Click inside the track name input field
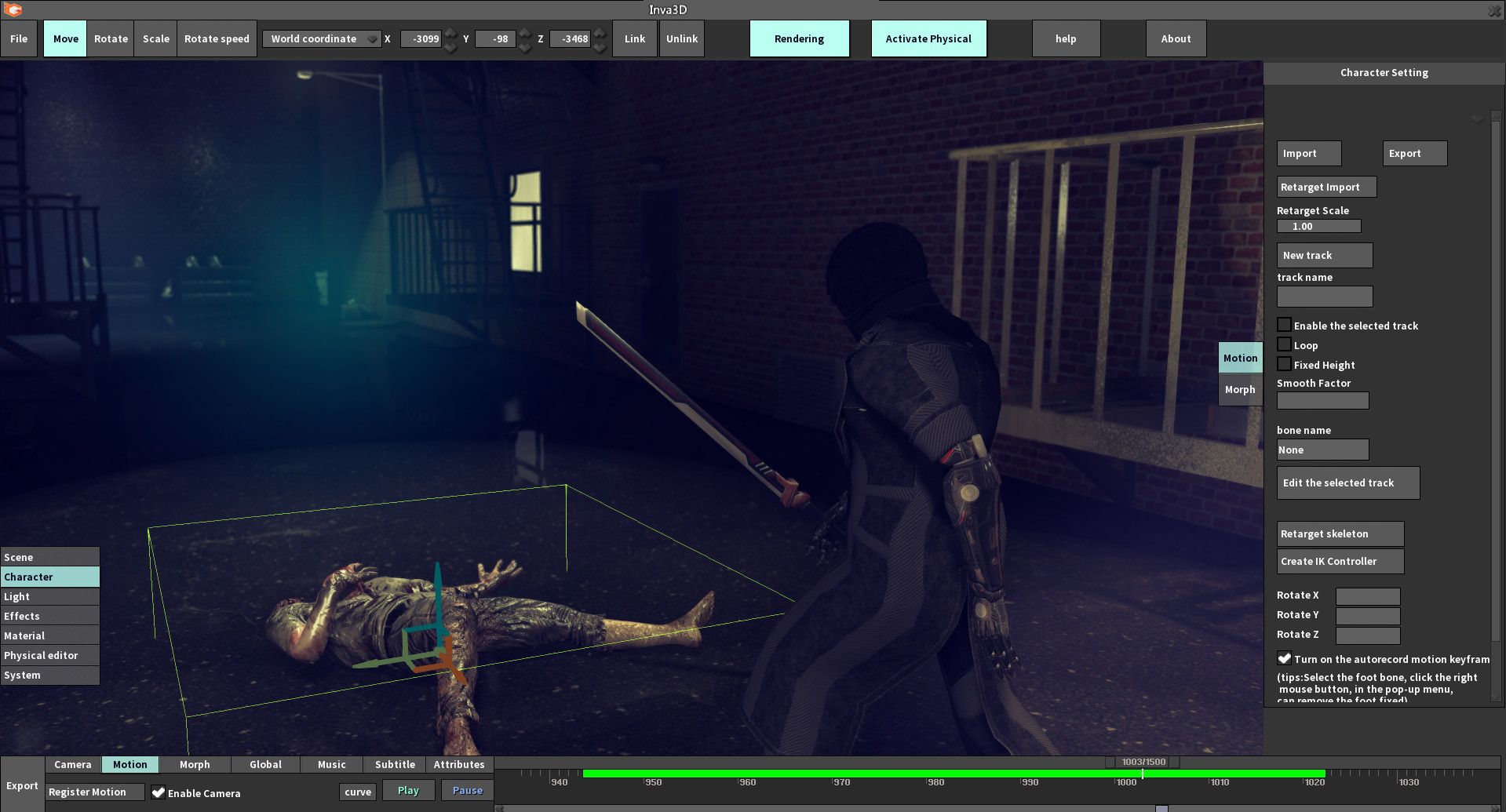This screenshot has width=1506, height=812. pyautogui.click(x=1324, y=296)
